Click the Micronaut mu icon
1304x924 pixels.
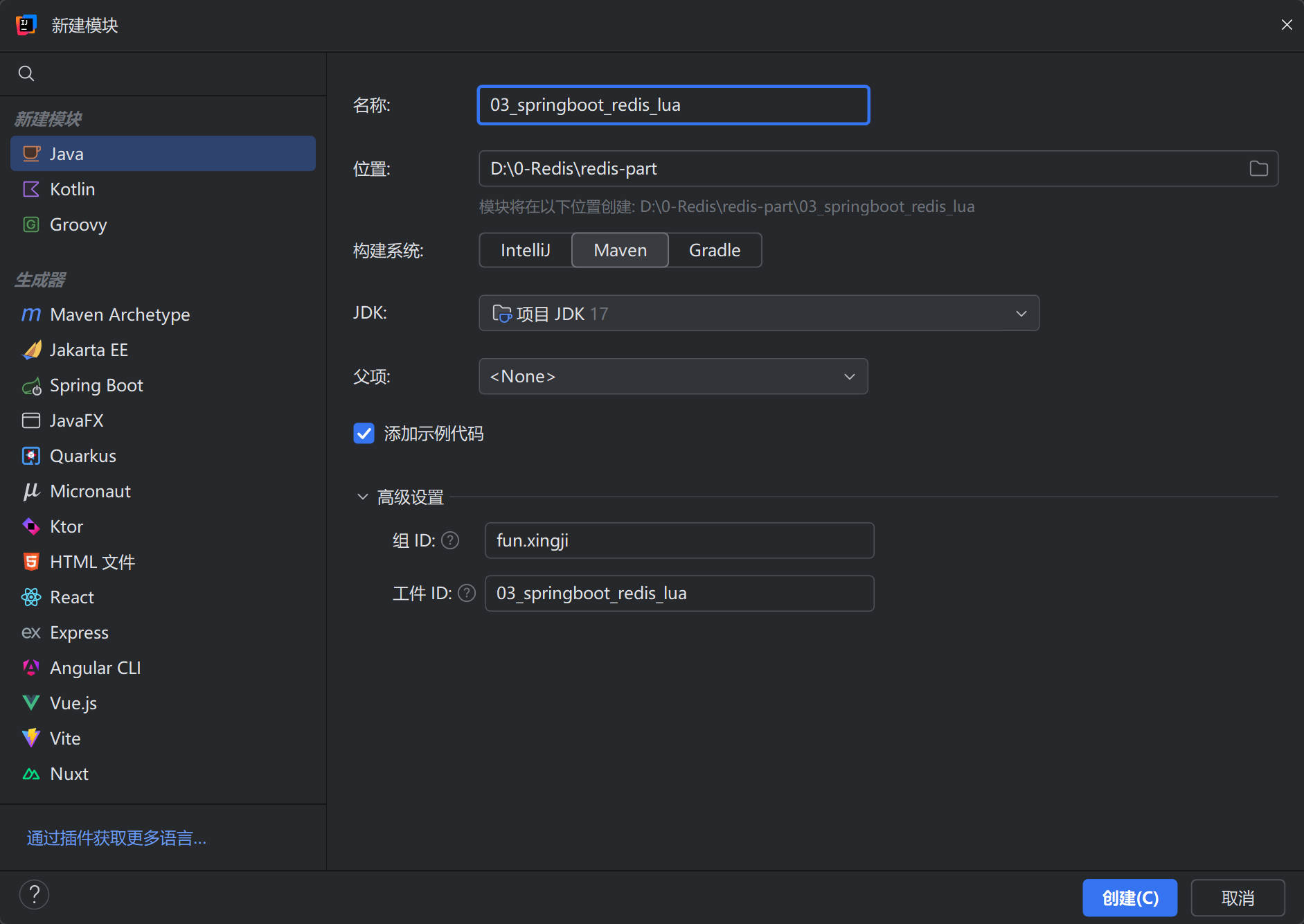(31, 491)
